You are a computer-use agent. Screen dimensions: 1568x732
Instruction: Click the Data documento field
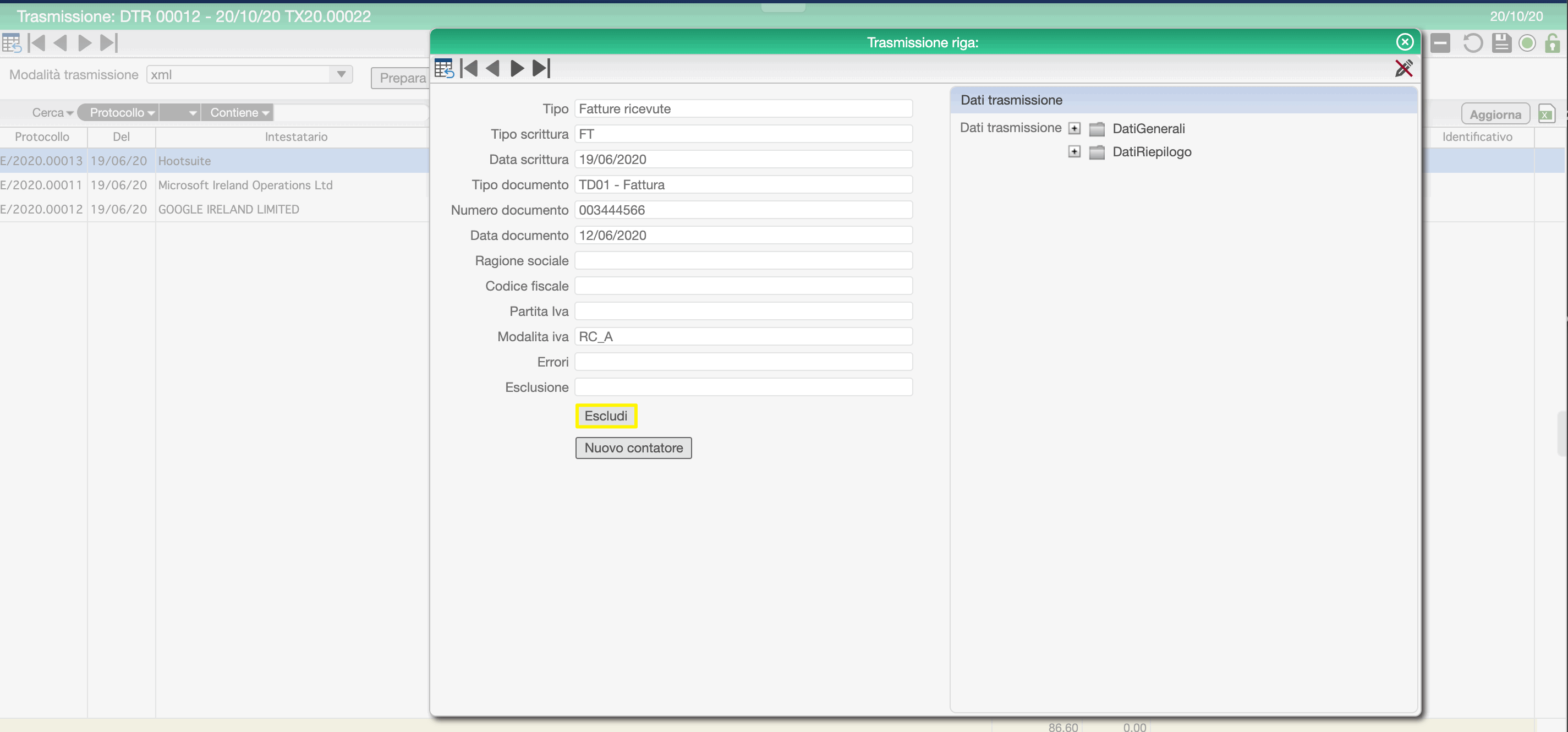tap(743, 235)
